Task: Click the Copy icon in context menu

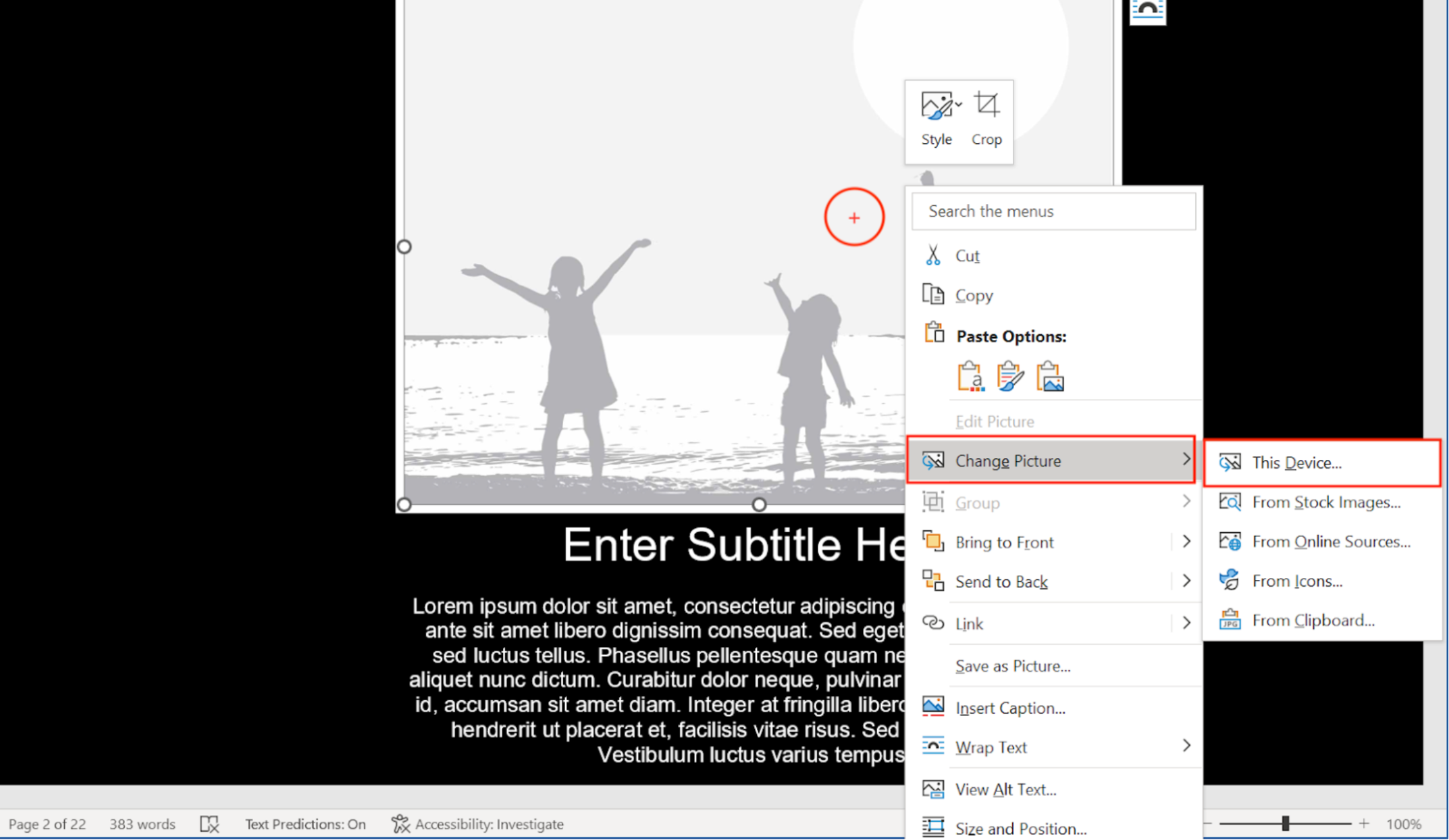Action: pos(932,295)
